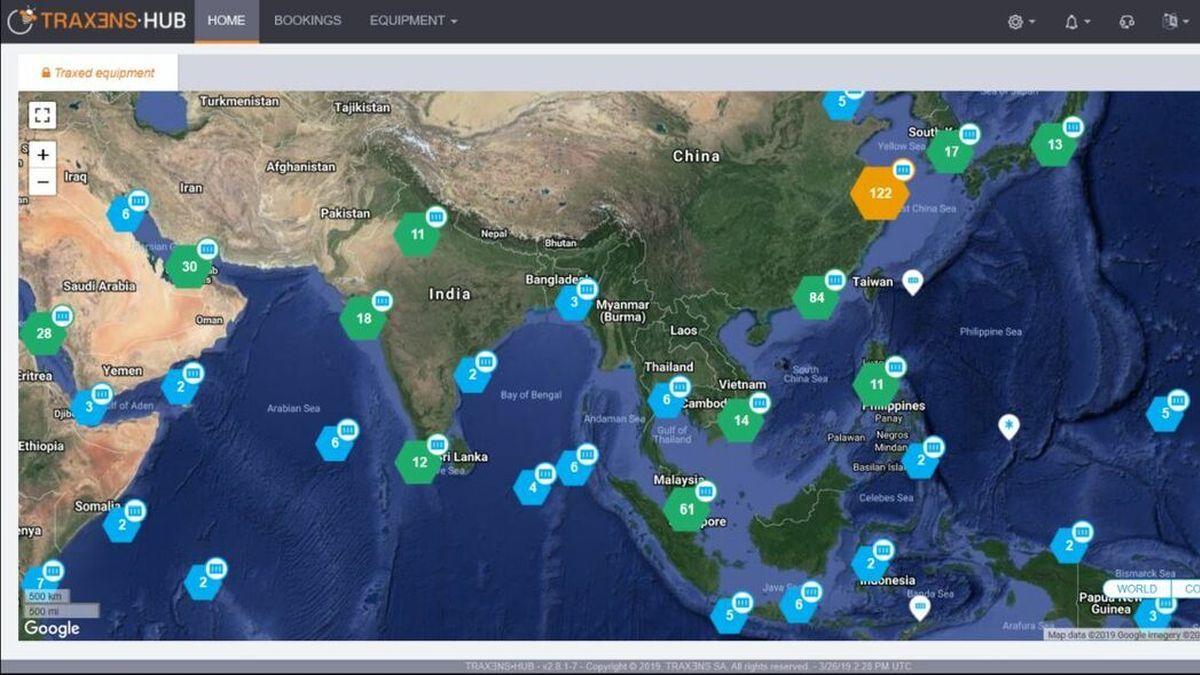Click the Google logo on the map
1200x675 pixels.
(x=52, y=628)
